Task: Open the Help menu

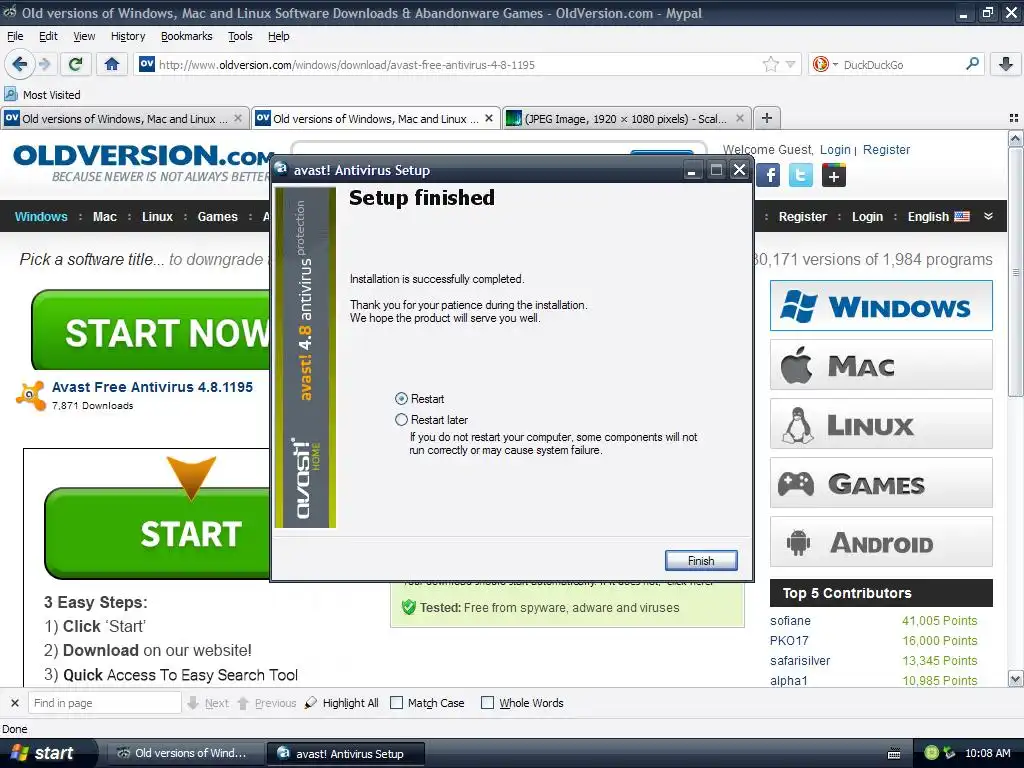Action: [279, 36]
